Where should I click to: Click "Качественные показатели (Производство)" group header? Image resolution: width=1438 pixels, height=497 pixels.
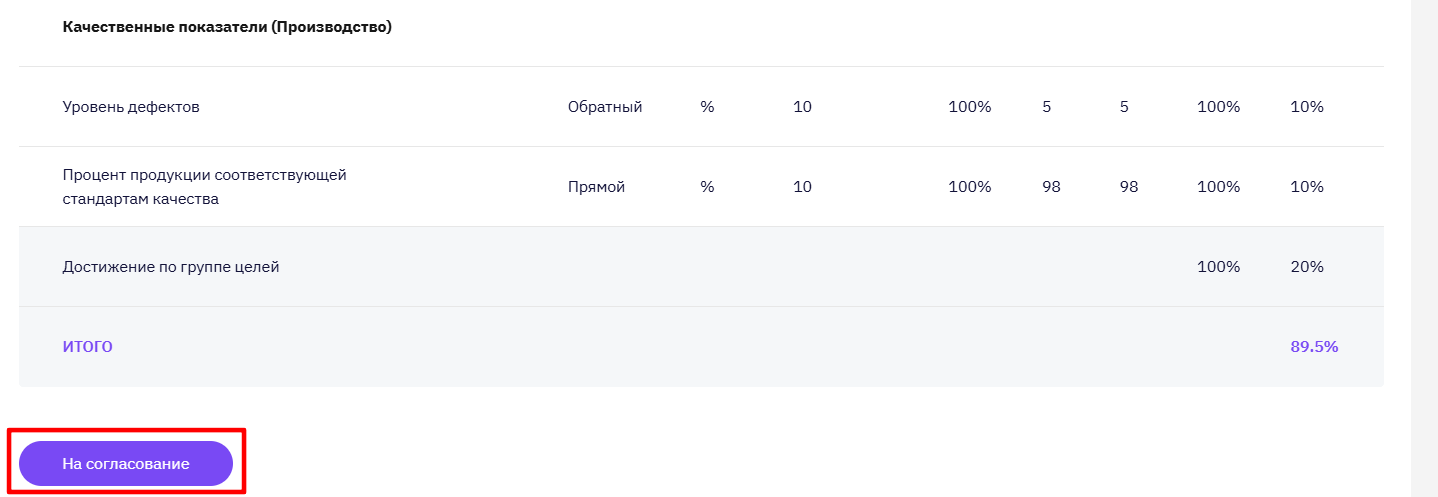click(x=227, y=27)
